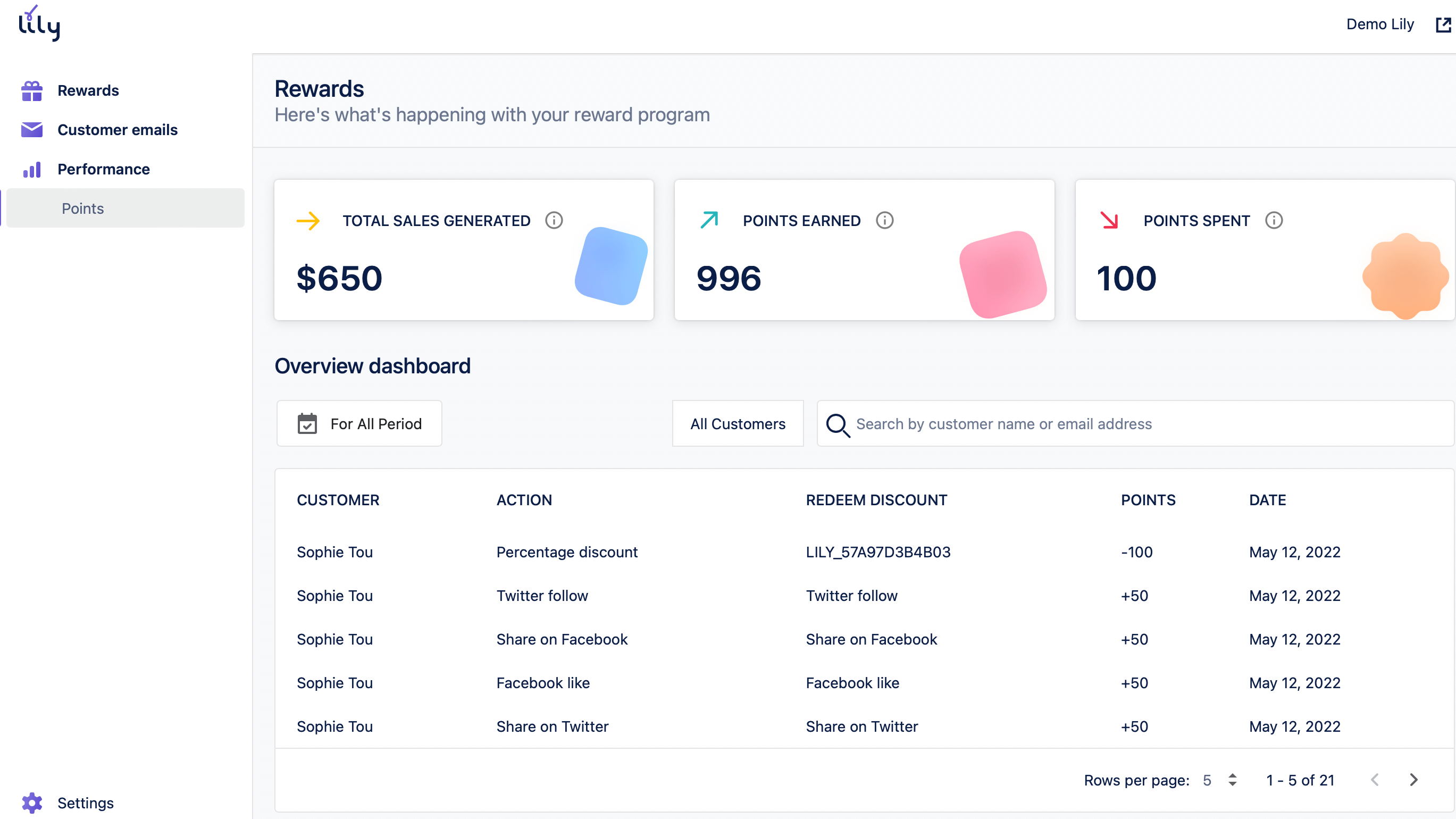Show info for Points Earned

pyautogui.click(x=884, y=220)
